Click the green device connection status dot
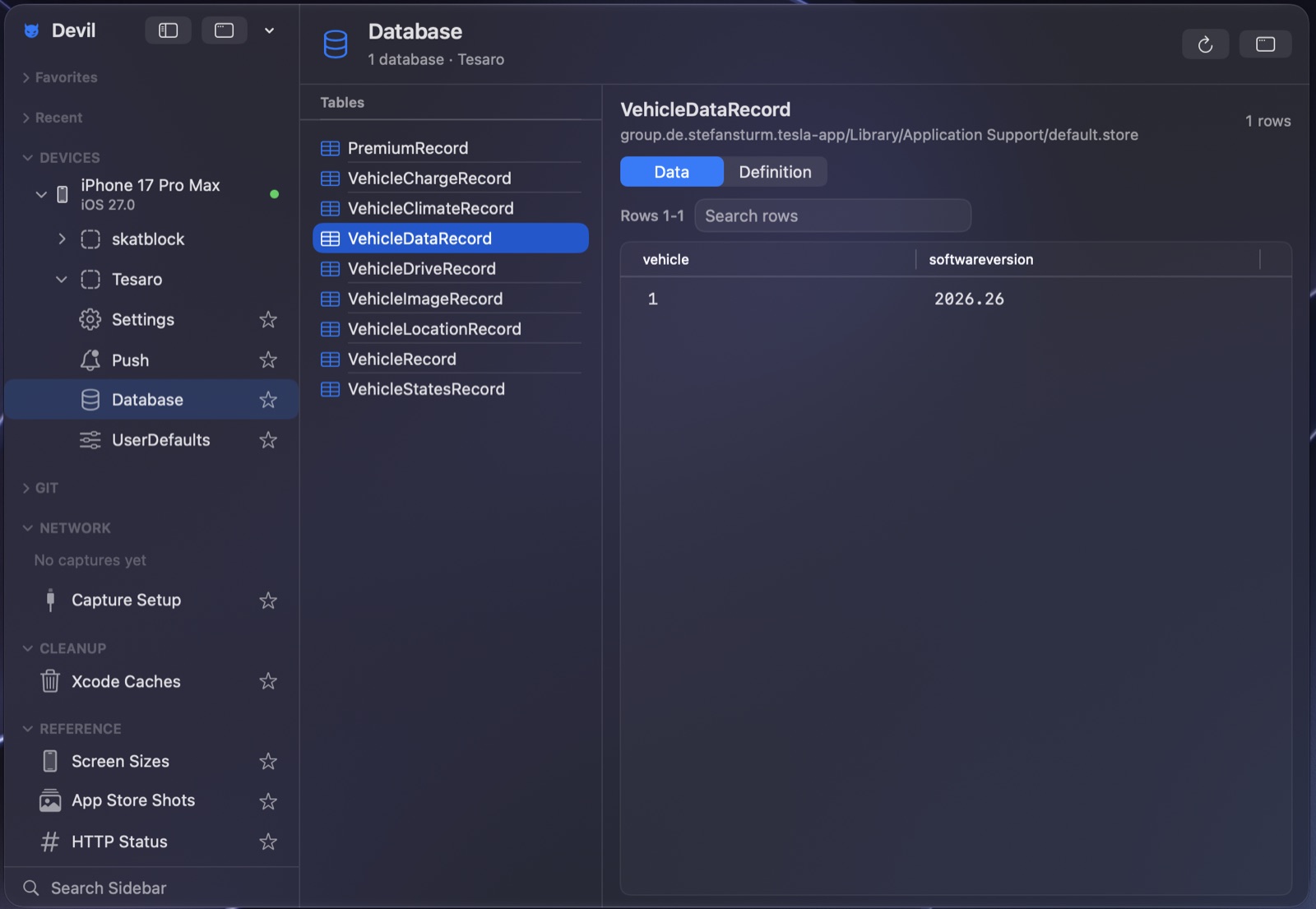The height and width of the screenshot is (909, 1316). click(x=275, y=194)
